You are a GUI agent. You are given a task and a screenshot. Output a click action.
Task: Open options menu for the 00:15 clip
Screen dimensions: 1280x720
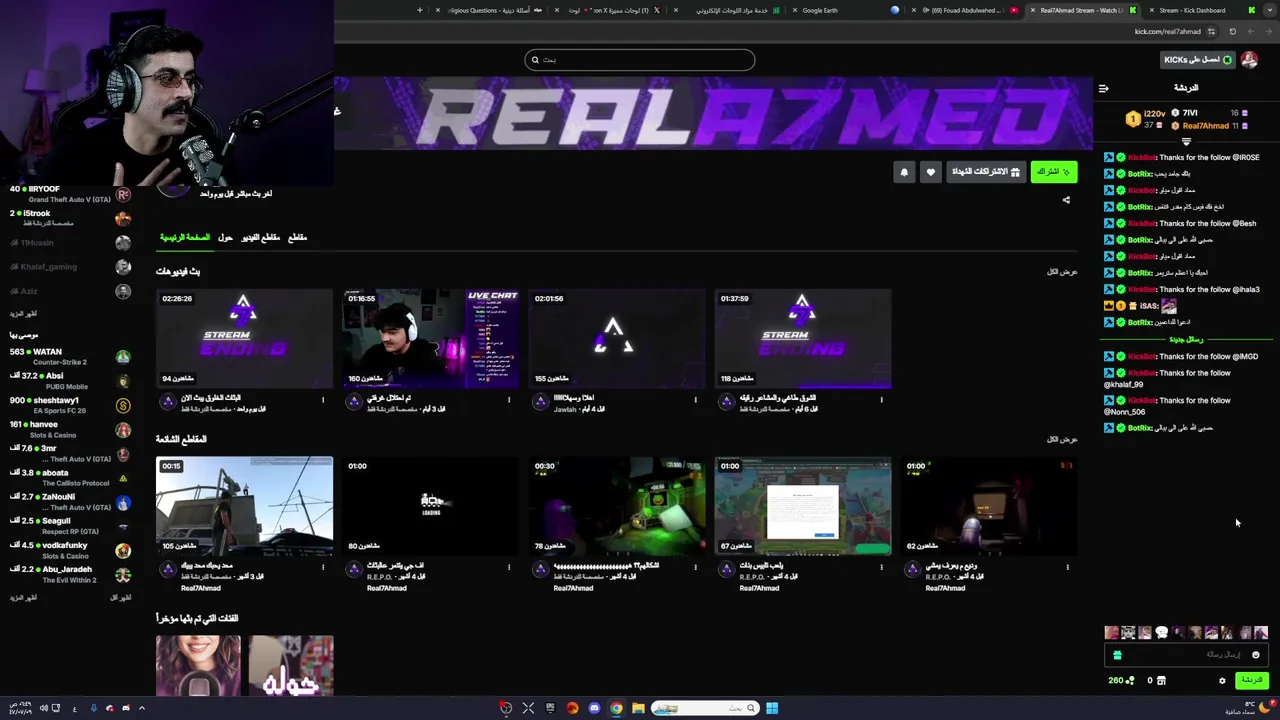(x=323, y=567)
